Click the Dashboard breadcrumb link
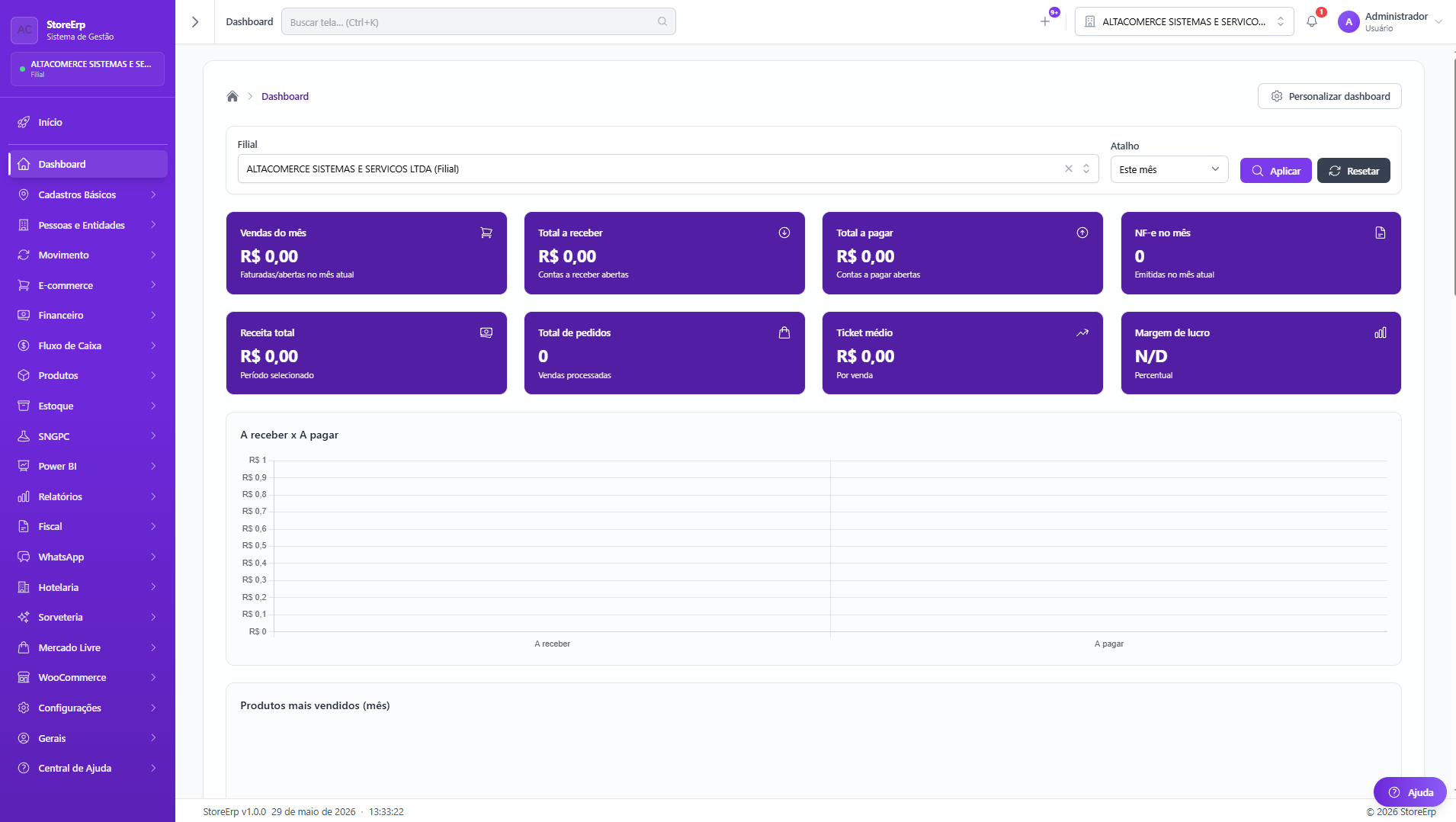The height and width of the screenshot is (822, 1456). (285, 96)
